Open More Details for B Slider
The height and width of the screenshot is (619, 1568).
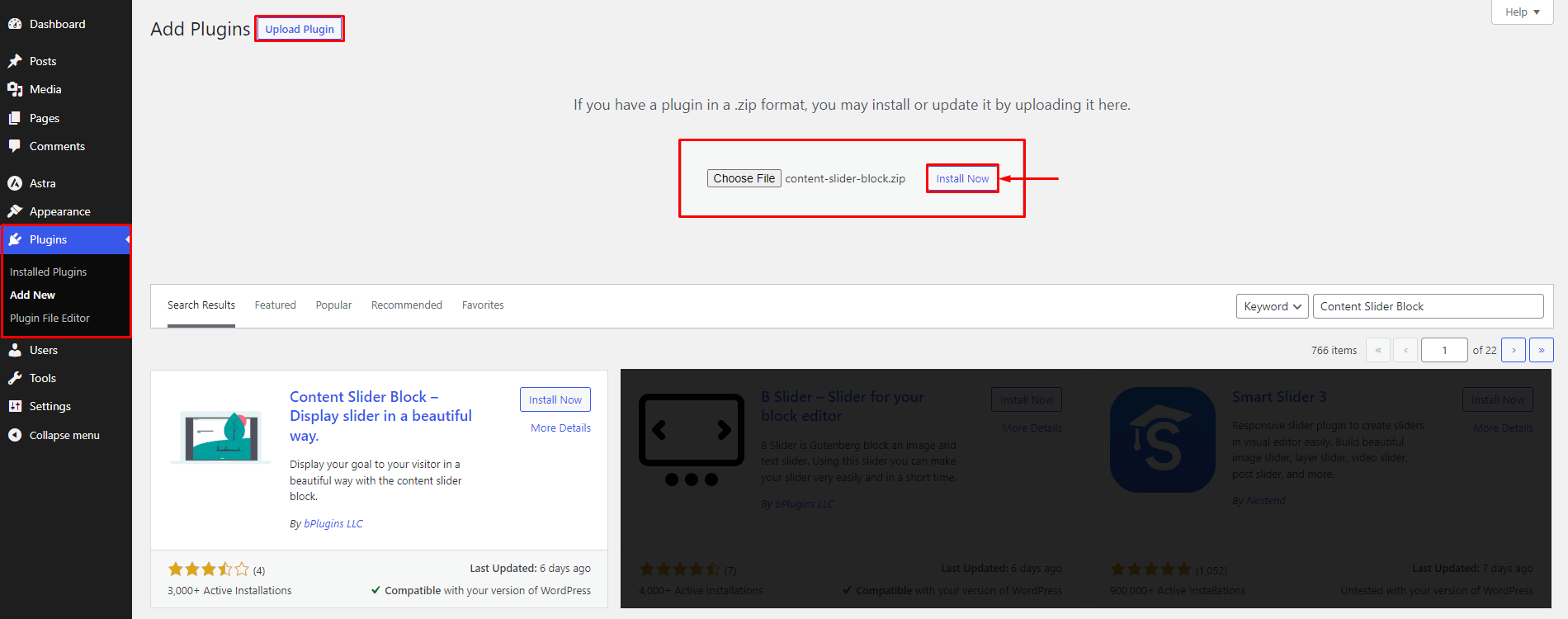1032,428
